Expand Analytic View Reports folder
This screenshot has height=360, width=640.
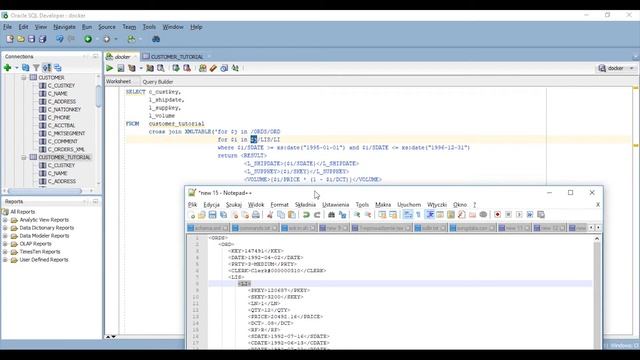[x=5, y=220]
